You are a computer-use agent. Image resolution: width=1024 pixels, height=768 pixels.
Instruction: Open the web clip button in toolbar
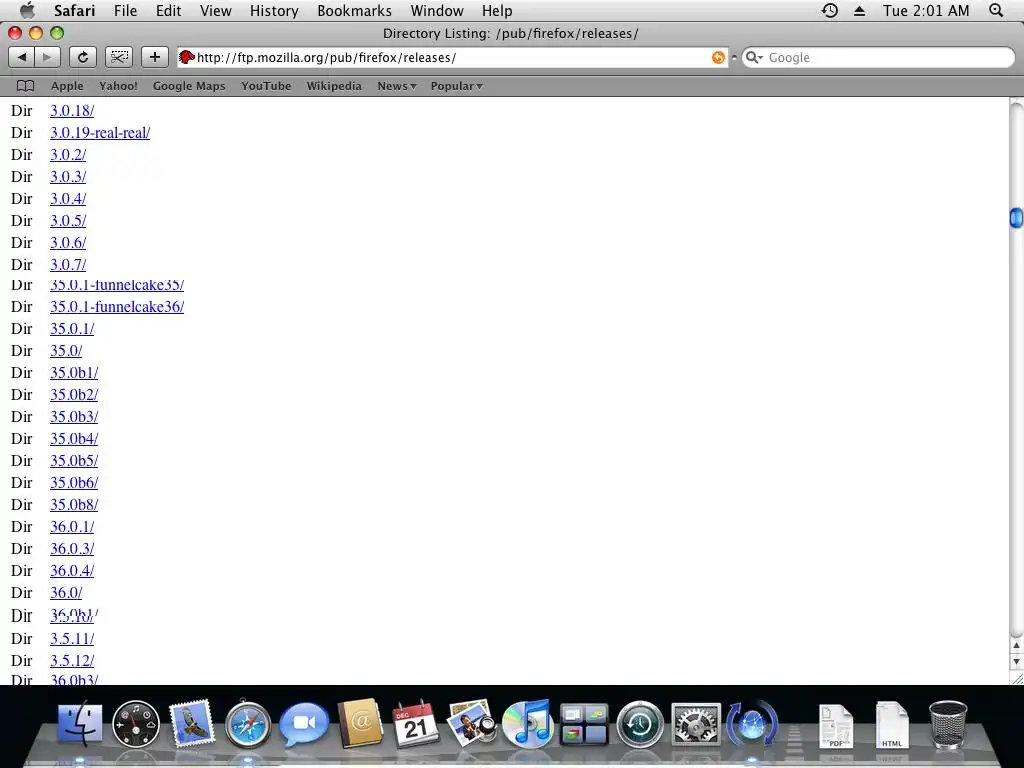coord(119,57)
